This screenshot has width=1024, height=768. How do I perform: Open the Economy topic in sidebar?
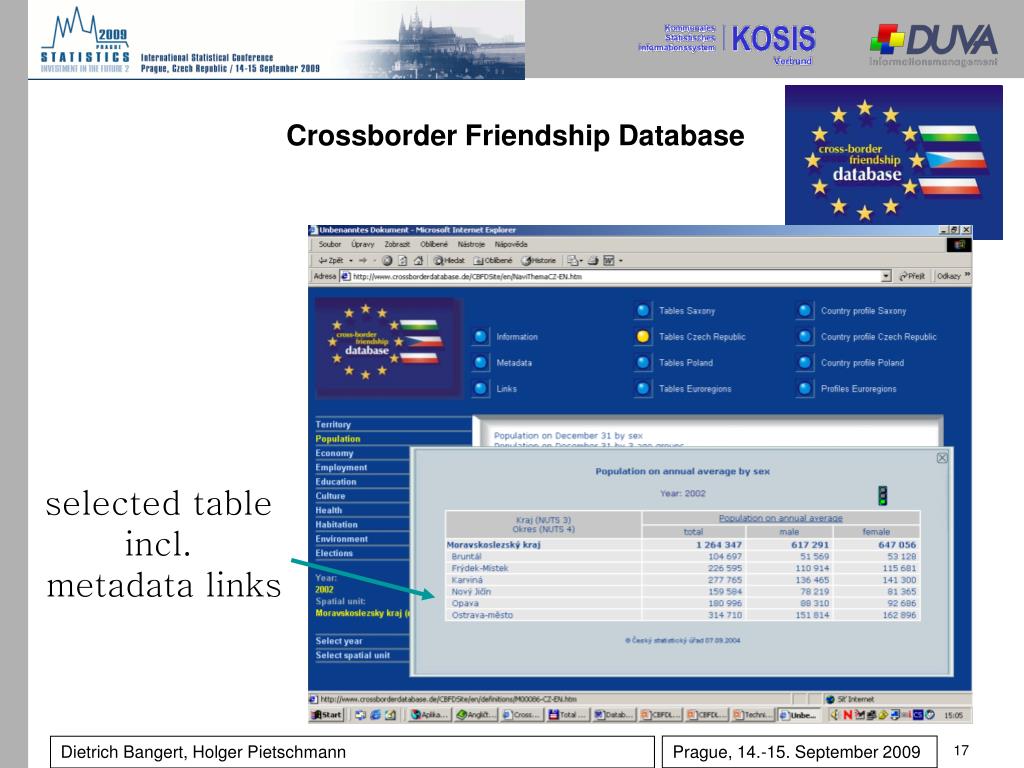tap(334, 453)
